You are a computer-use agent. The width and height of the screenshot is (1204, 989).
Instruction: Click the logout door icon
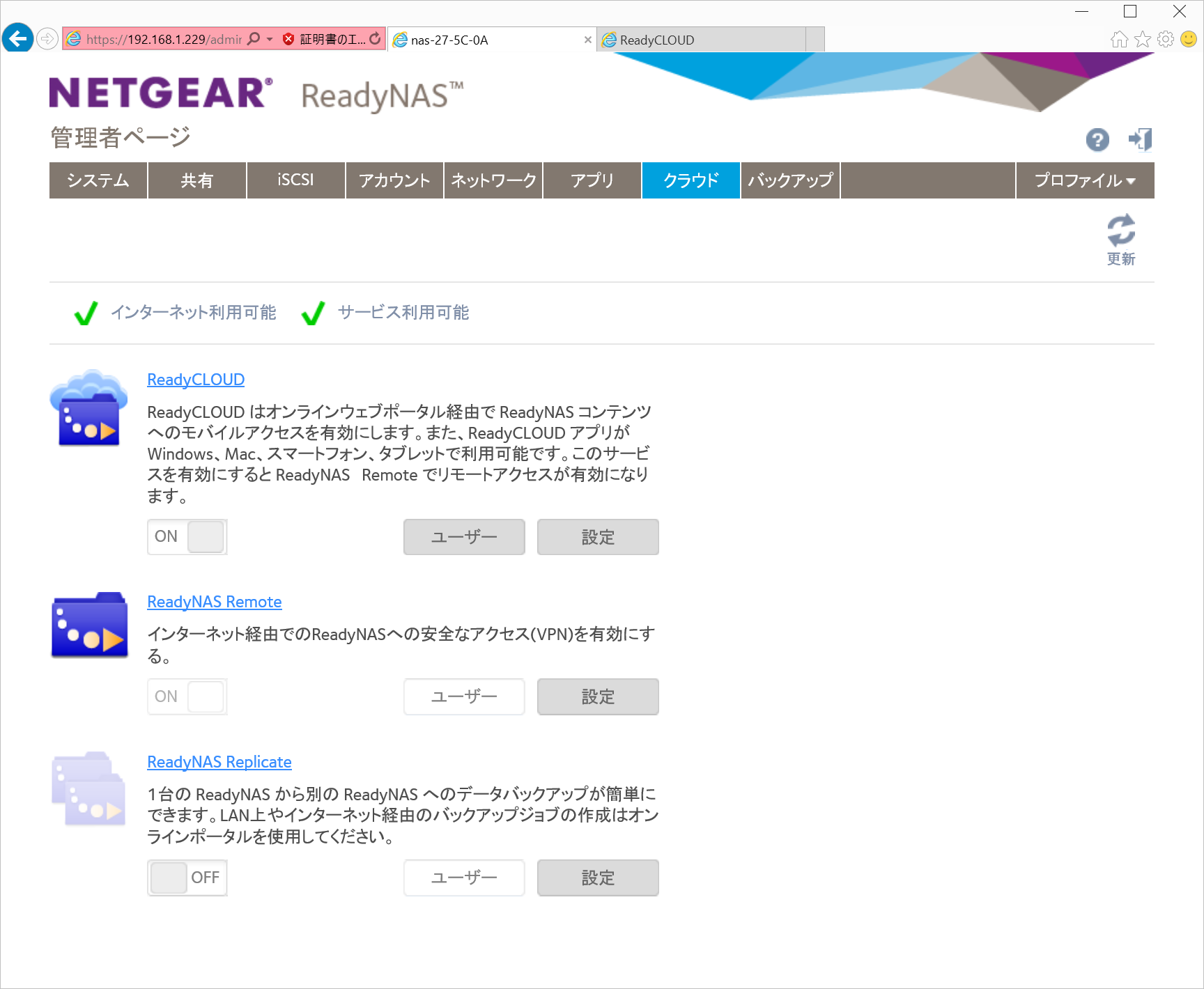(1140, 139)
